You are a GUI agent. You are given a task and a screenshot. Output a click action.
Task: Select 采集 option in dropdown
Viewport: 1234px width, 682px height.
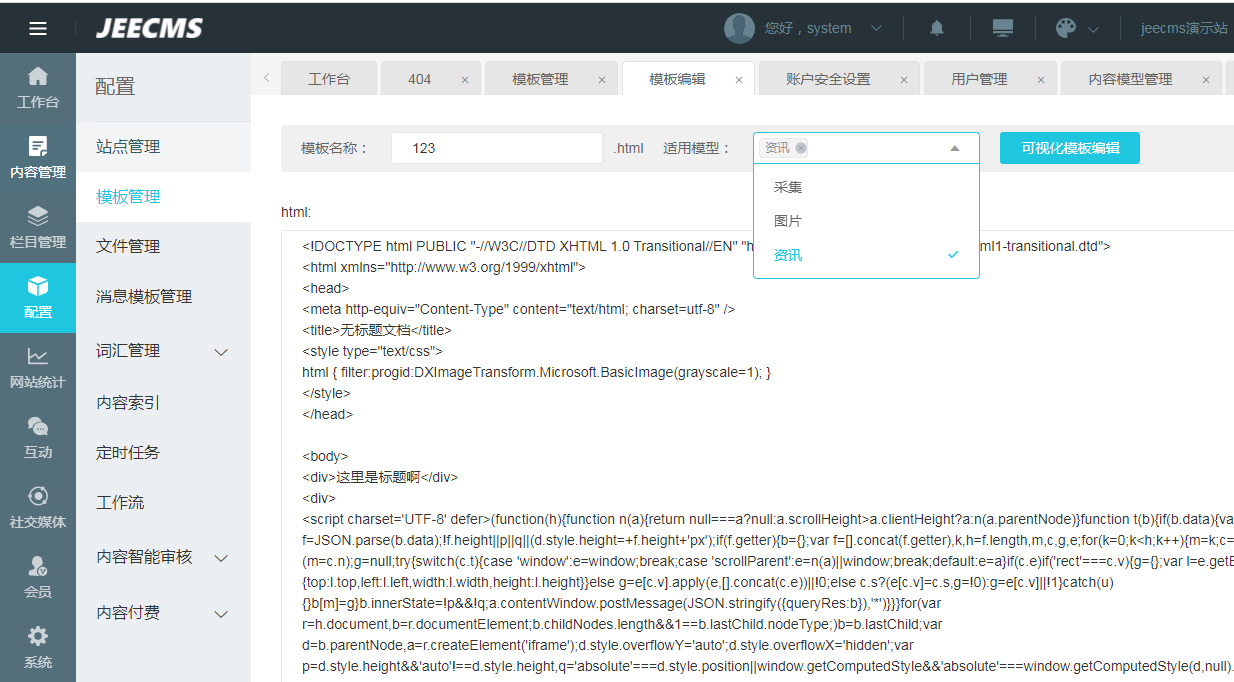866,187
